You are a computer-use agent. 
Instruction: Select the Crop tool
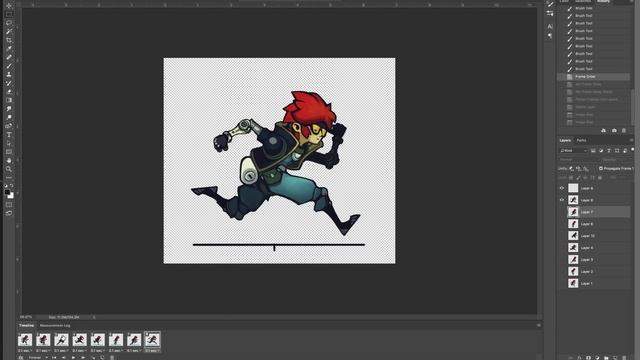click(9, 40)
